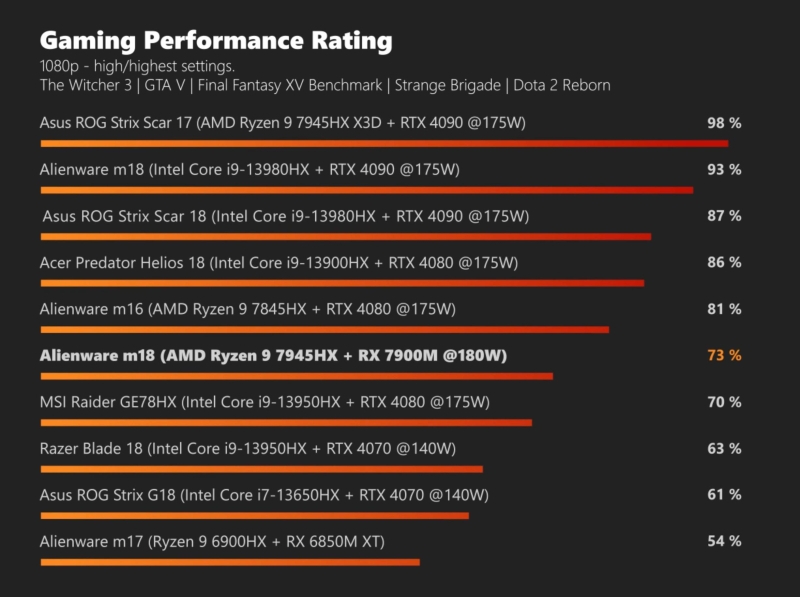Click the bar under Razer Blade 18
The image size is (800, 597).
click(x=261, y=469)
